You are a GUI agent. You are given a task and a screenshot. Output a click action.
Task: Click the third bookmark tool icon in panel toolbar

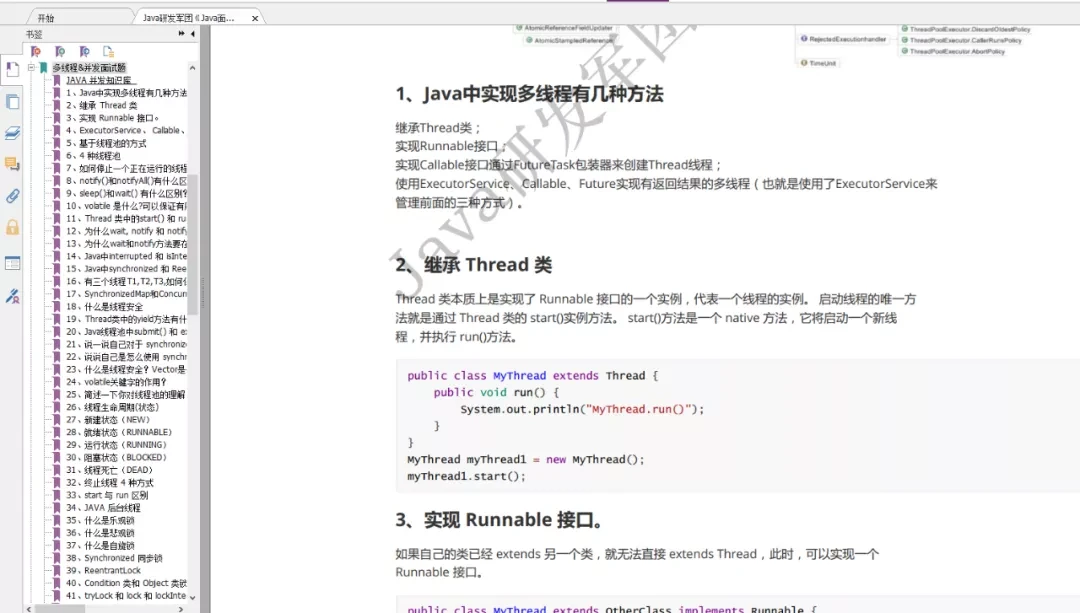pyautogui.click(x=84, y=52)
